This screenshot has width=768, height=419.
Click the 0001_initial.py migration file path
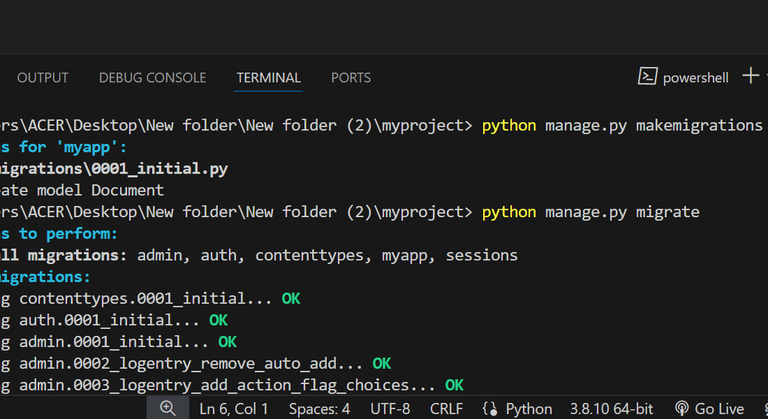pyautogui.click(x=114, y=169)
